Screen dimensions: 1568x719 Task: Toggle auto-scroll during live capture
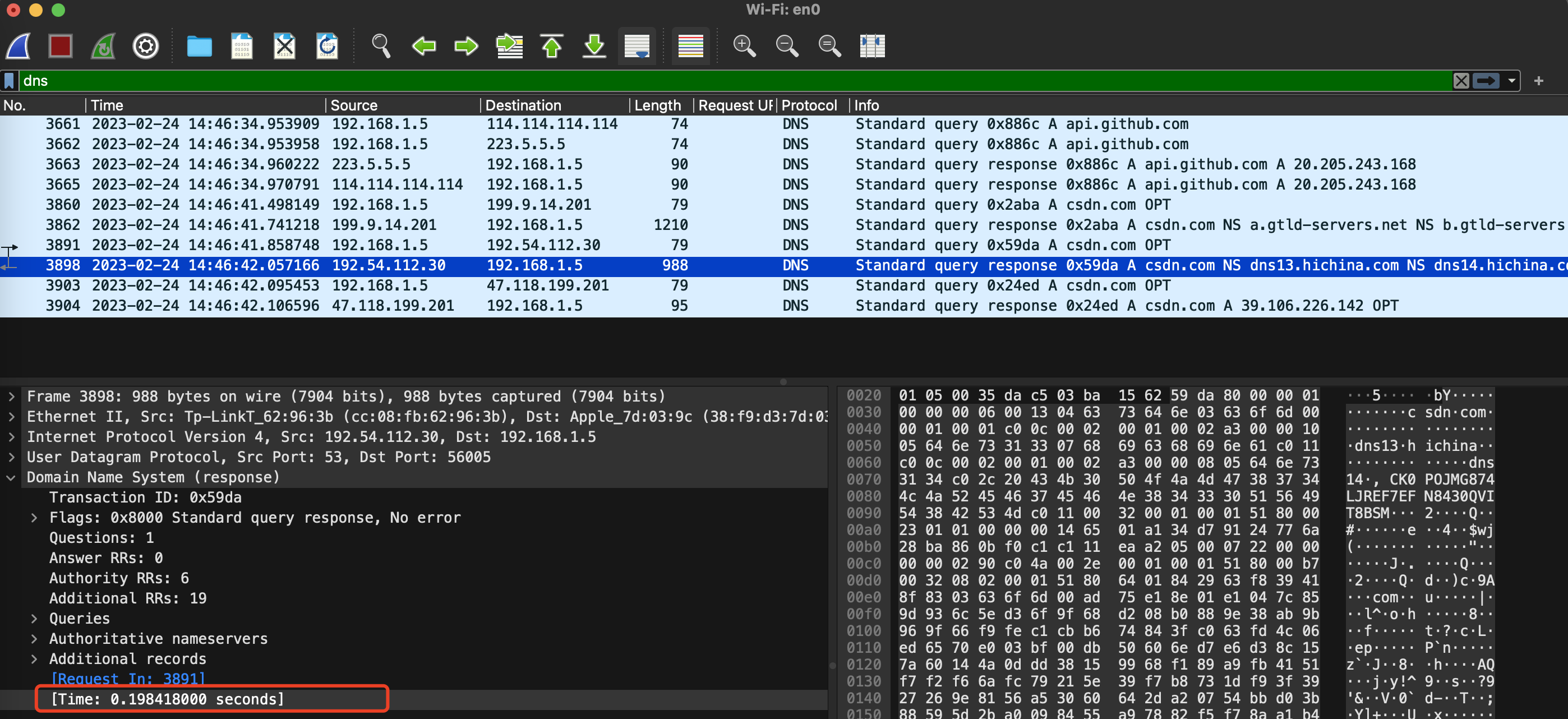click(x=637, y=45)
